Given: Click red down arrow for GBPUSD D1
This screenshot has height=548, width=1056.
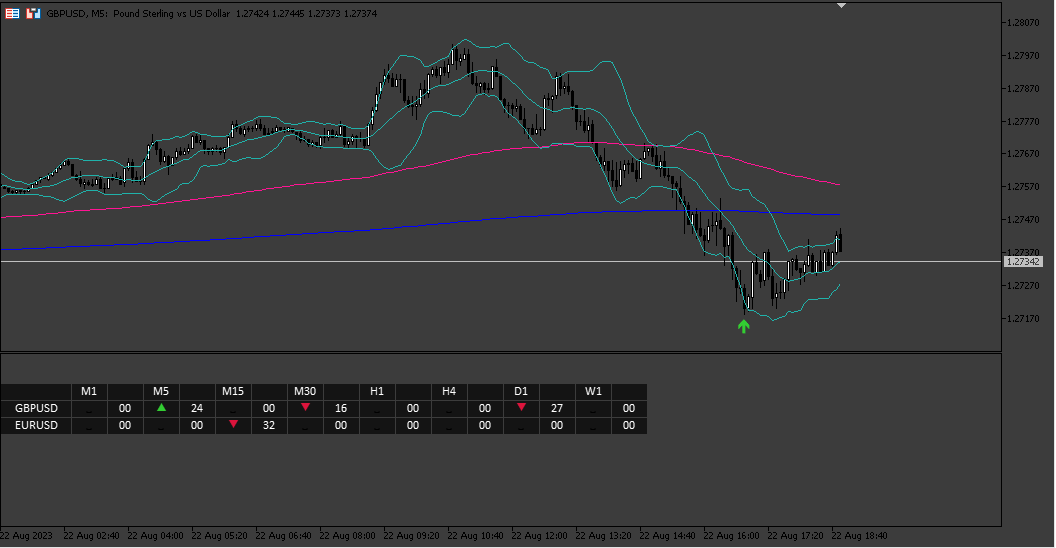Looking at the screenshot, I should click(x=521, y=407).
